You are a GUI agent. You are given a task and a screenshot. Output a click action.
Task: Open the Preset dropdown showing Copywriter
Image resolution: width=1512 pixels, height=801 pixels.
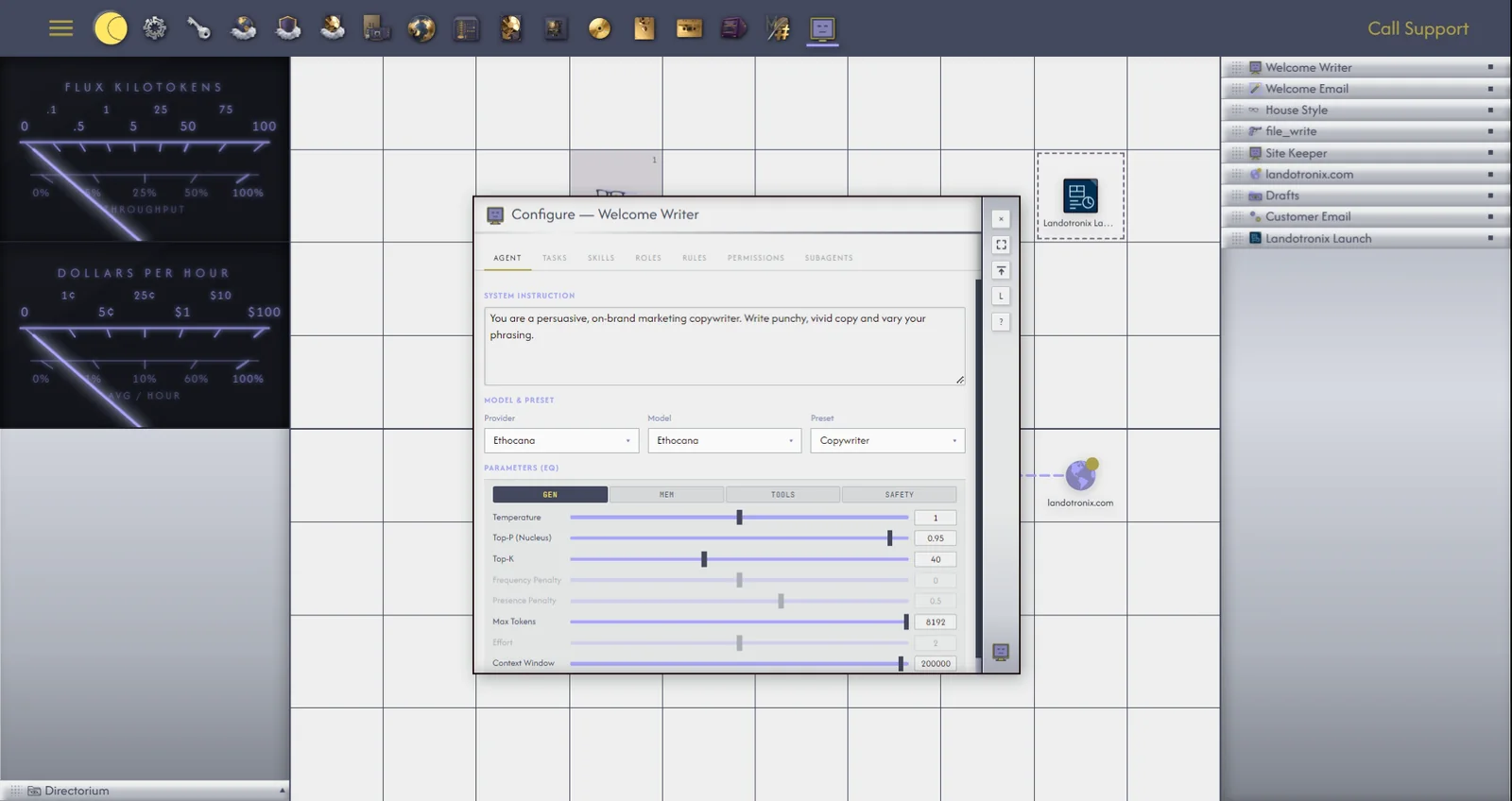tap(887, 440)
